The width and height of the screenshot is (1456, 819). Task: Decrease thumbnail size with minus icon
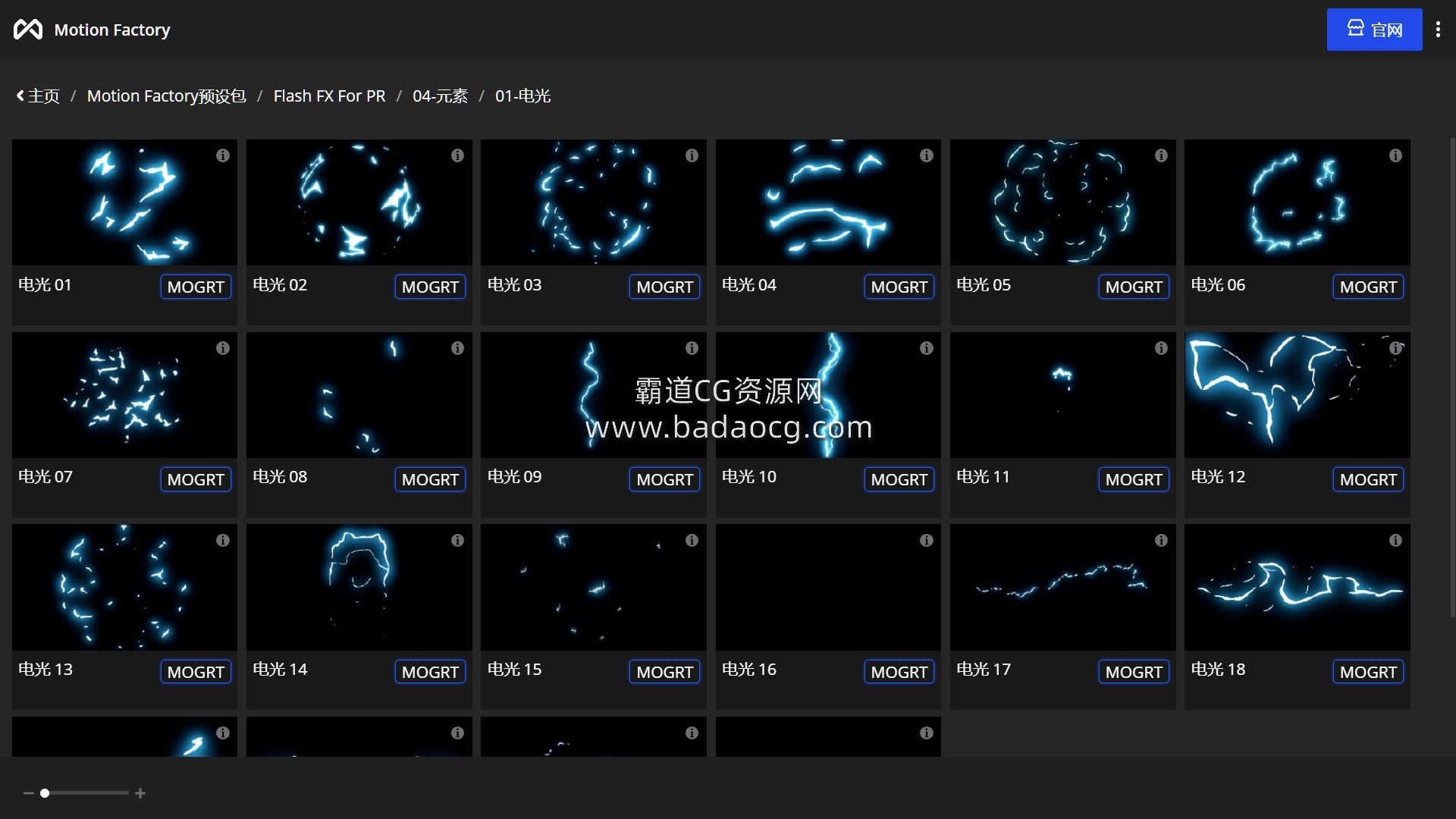point(29,793)
